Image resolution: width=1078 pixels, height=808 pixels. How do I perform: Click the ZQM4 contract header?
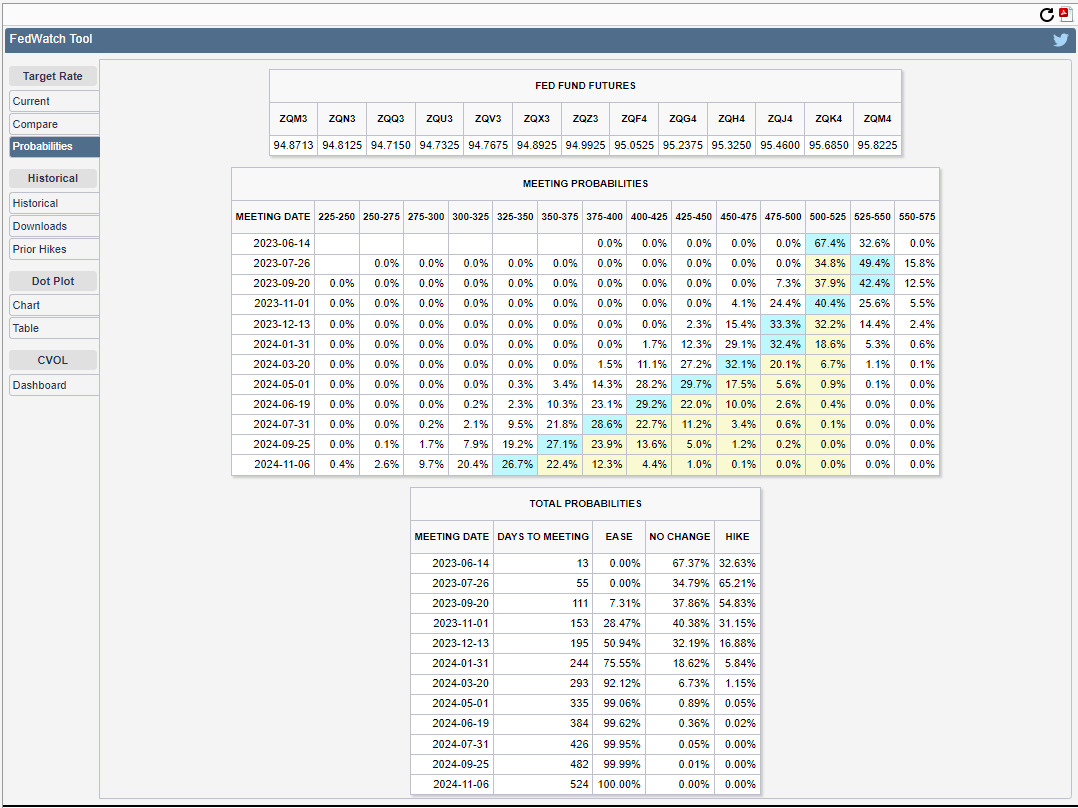point(877,119)
